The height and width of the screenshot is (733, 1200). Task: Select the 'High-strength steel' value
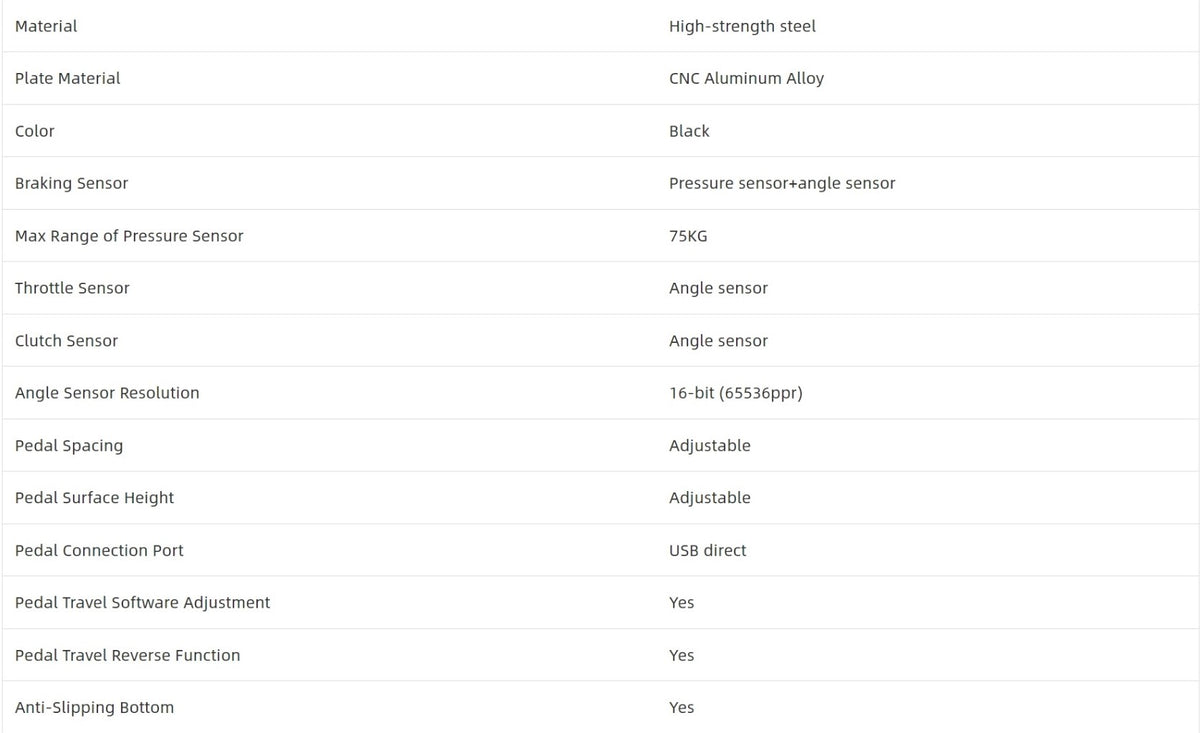pos(742,26)
